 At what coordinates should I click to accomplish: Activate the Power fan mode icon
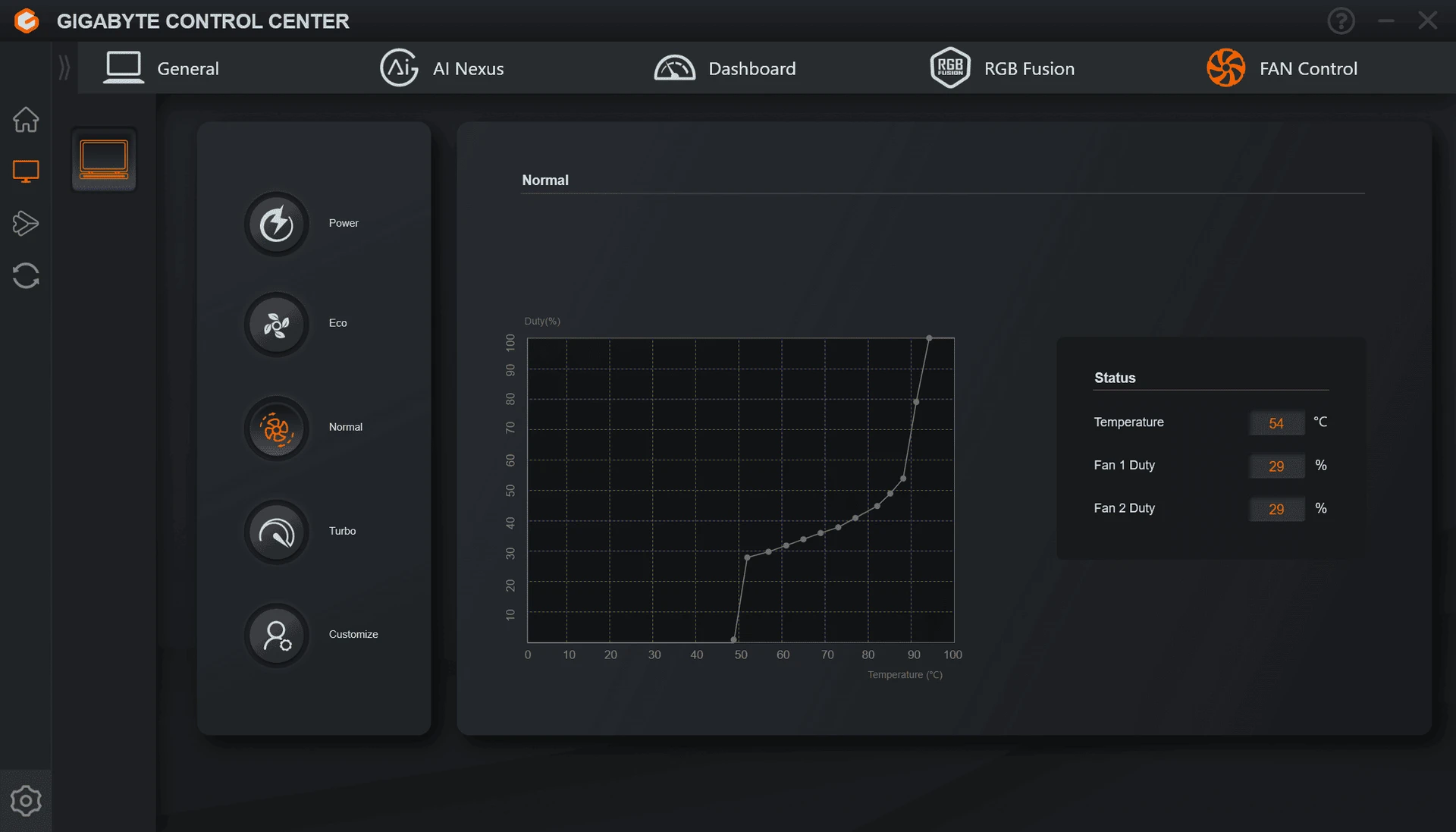(277, 224)
